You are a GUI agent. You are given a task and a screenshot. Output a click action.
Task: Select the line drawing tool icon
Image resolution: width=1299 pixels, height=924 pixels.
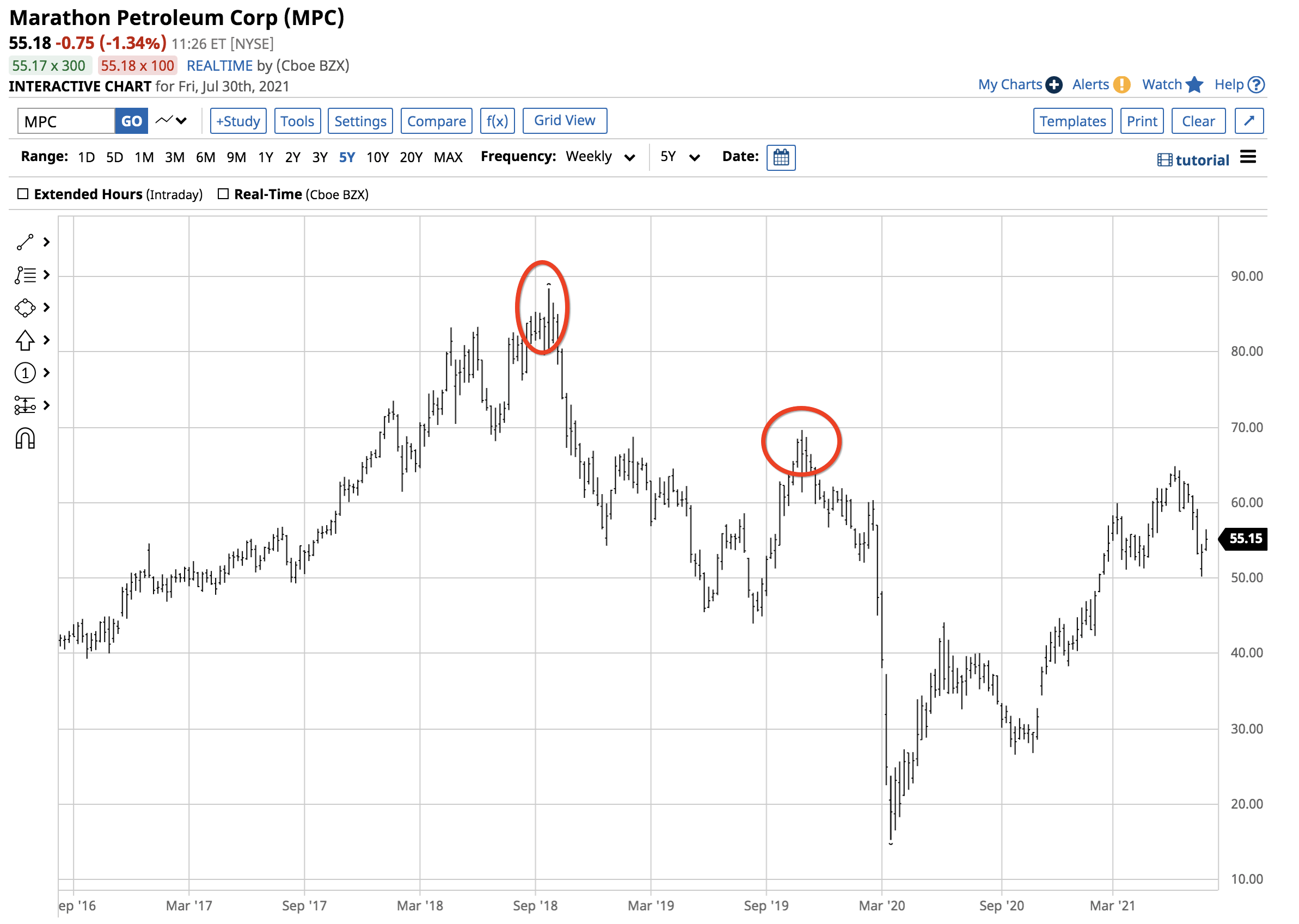(x=25, y=242)
